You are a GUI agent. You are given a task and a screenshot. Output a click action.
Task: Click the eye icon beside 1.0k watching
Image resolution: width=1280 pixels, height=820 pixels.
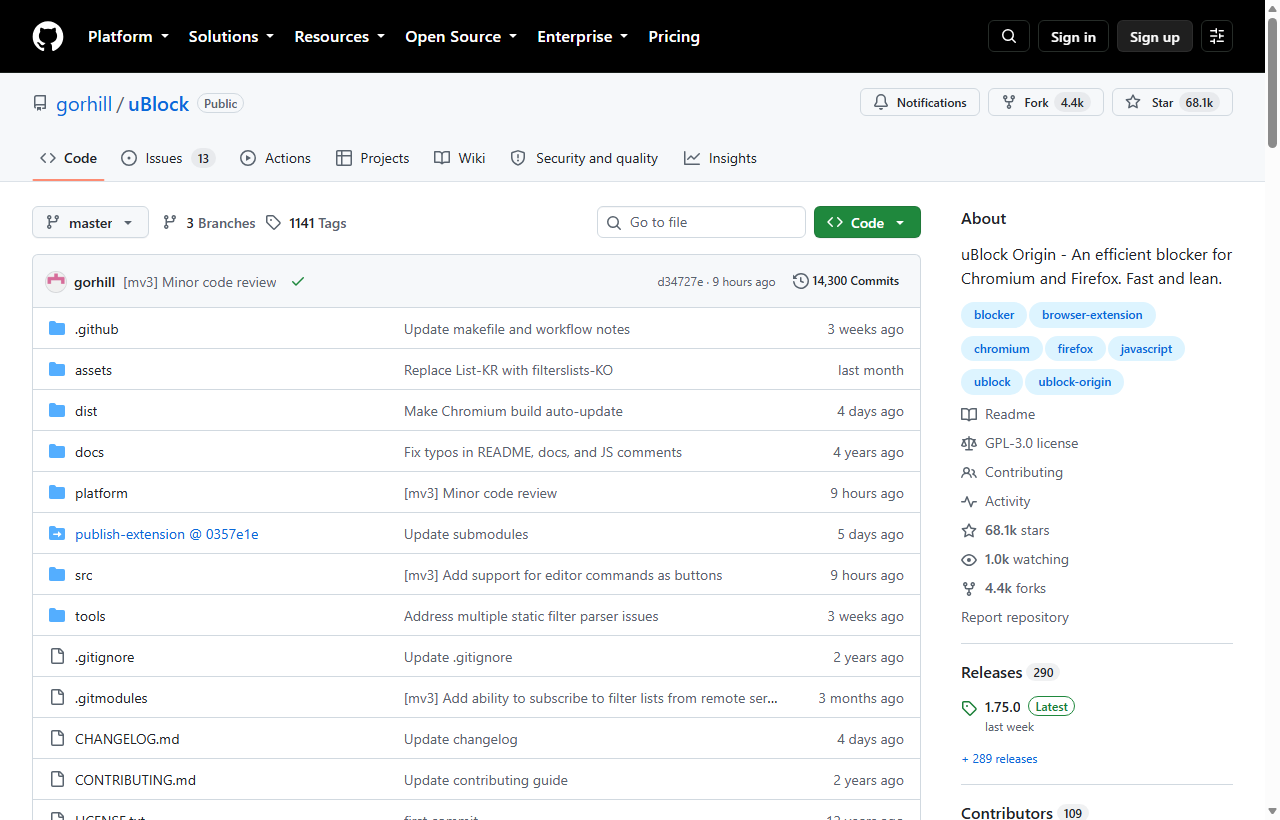[x=969, y=560]
